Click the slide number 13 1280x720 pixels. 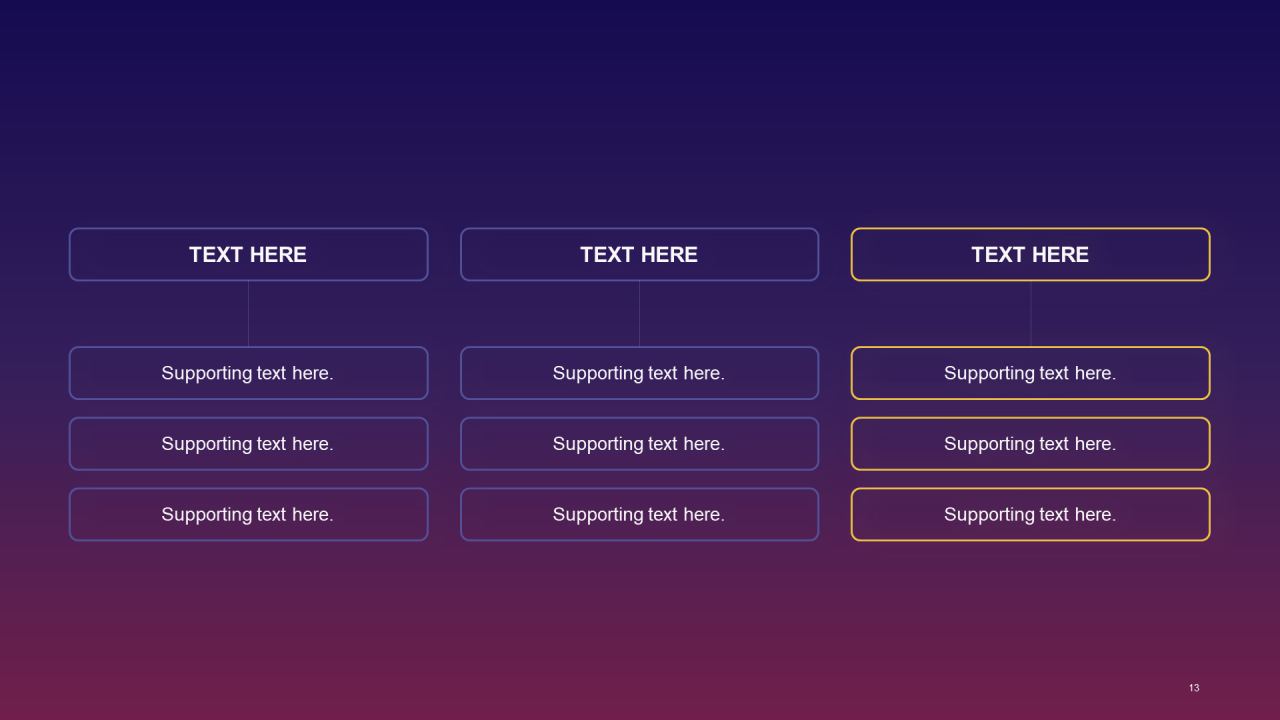coord(1194,688)
